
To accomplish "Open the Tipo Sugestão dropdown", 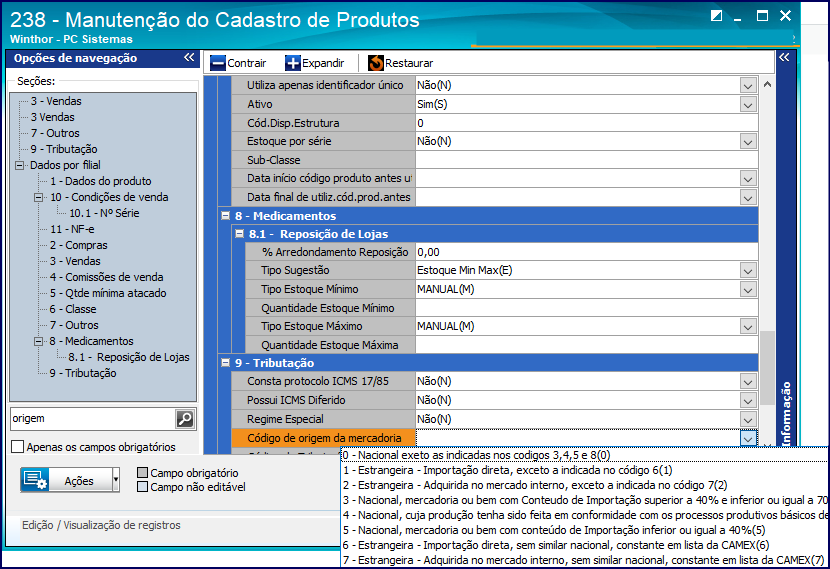I will click(x=747, y=271).
